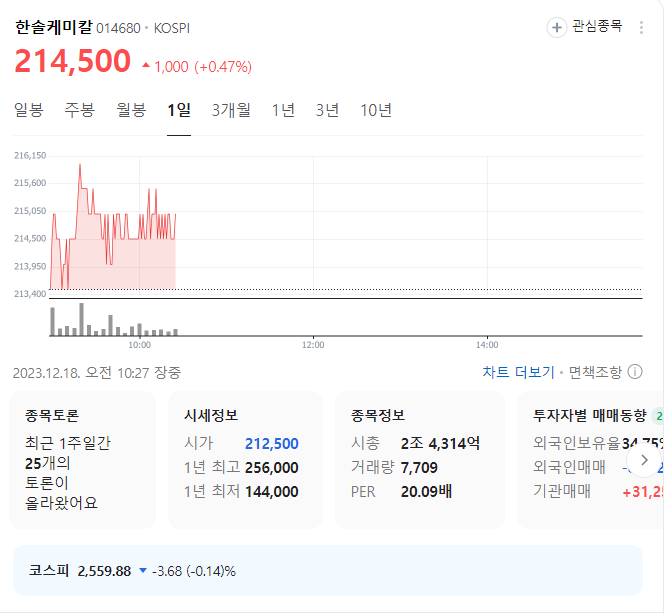Click the 코스피 index banner
This screenshot has height=614, width=664.
pyautogui.click(x=328, y=570)
